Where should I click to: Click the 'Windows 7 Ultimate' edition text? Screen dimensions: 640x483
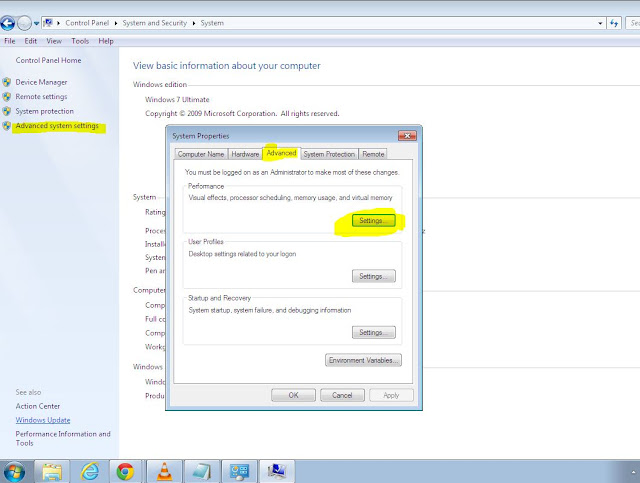pos(177,99)
